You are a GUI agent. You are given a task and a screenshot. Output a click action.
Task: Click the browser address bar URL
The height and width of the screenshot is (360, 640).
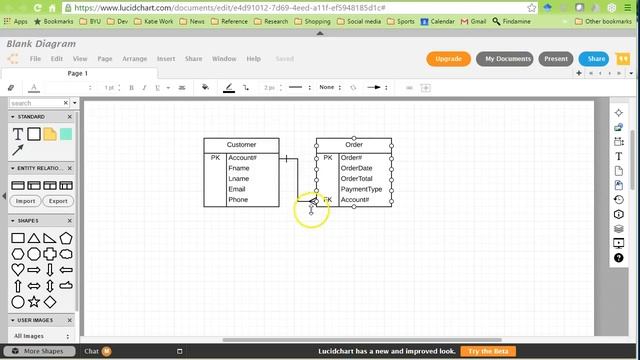pyautogui.click(x=231, y=8)
